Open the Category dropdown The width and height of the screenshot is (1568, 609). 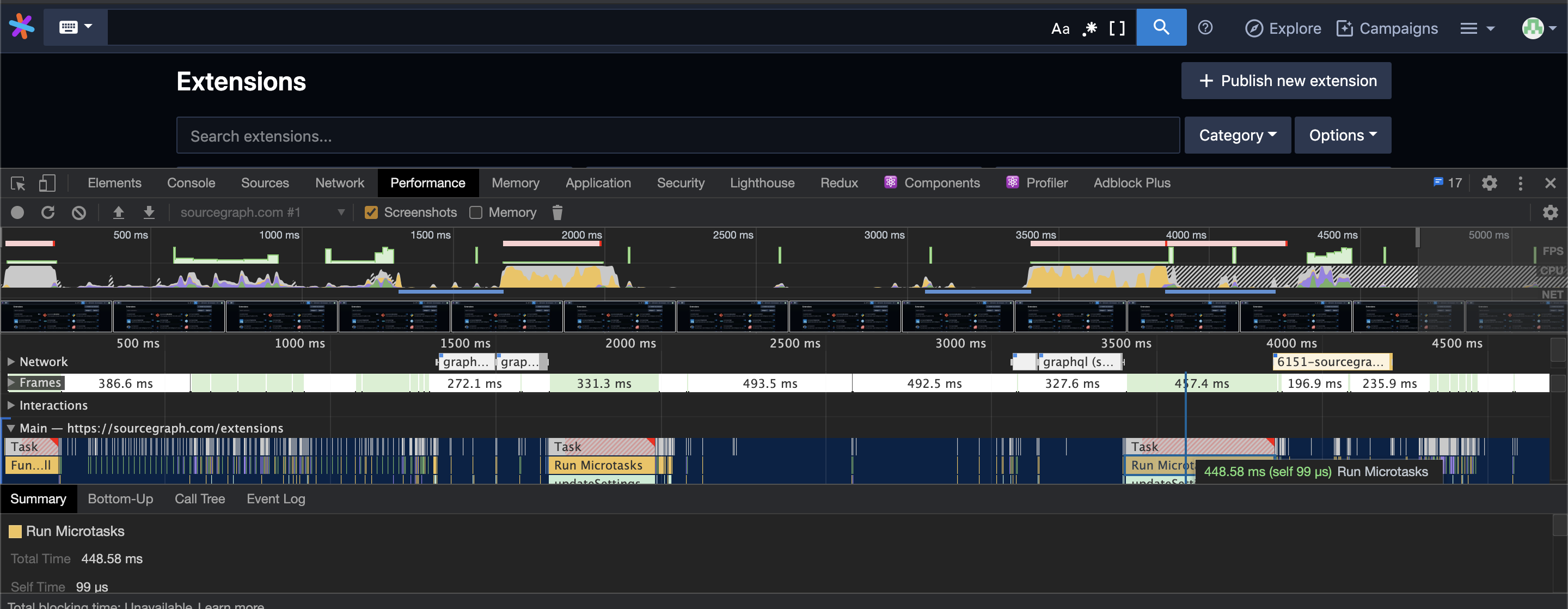click(1237, 135)
